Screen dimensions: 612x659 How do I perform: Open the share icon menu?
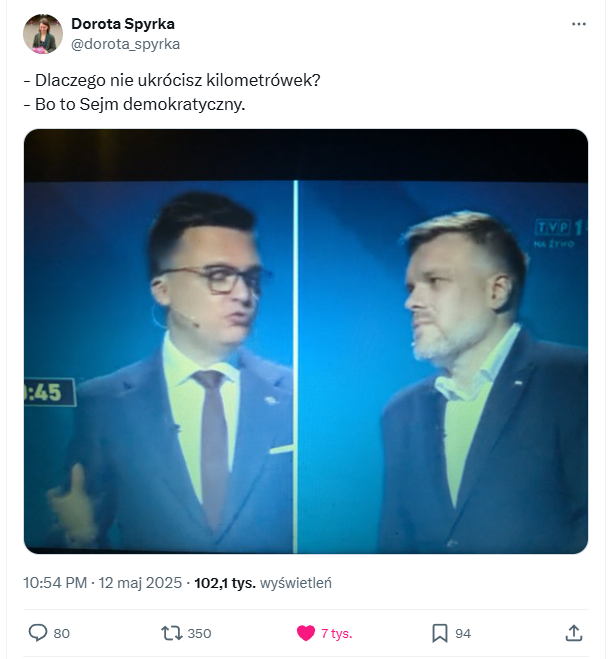pos(574,633)
